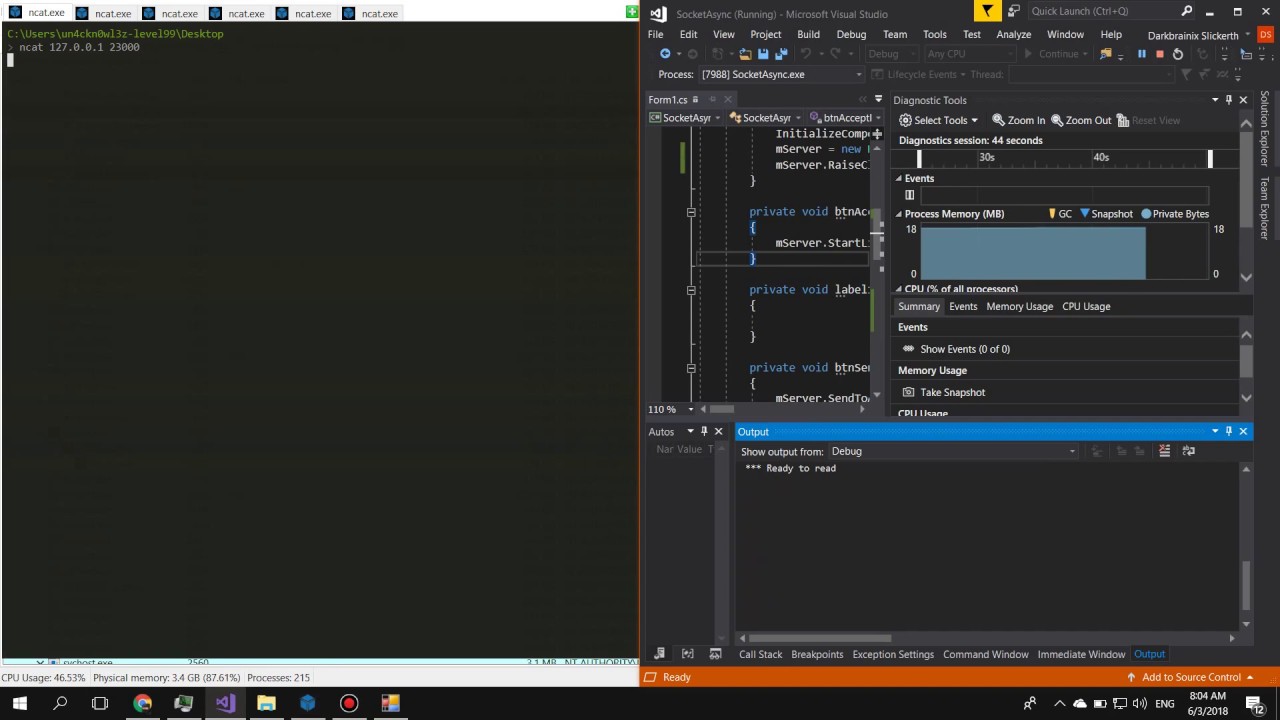Open the Debug menu
This screenshot has width=1280, height=720.
(x=851, y=34)
